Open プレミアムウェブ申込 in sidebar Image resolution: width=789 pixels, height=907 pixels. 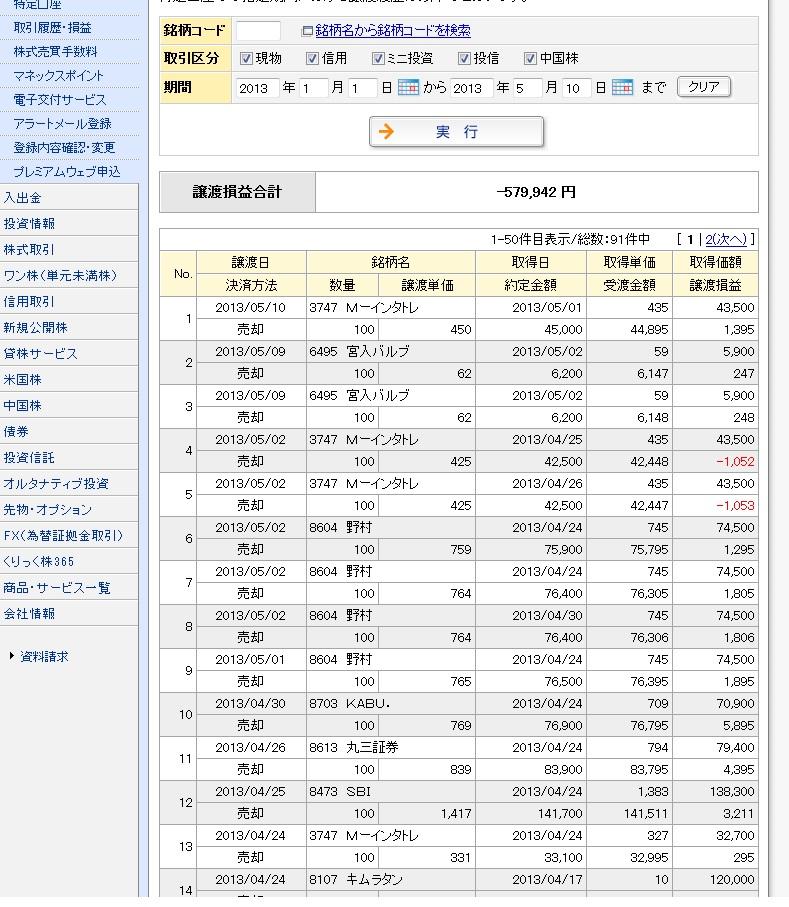67,172
